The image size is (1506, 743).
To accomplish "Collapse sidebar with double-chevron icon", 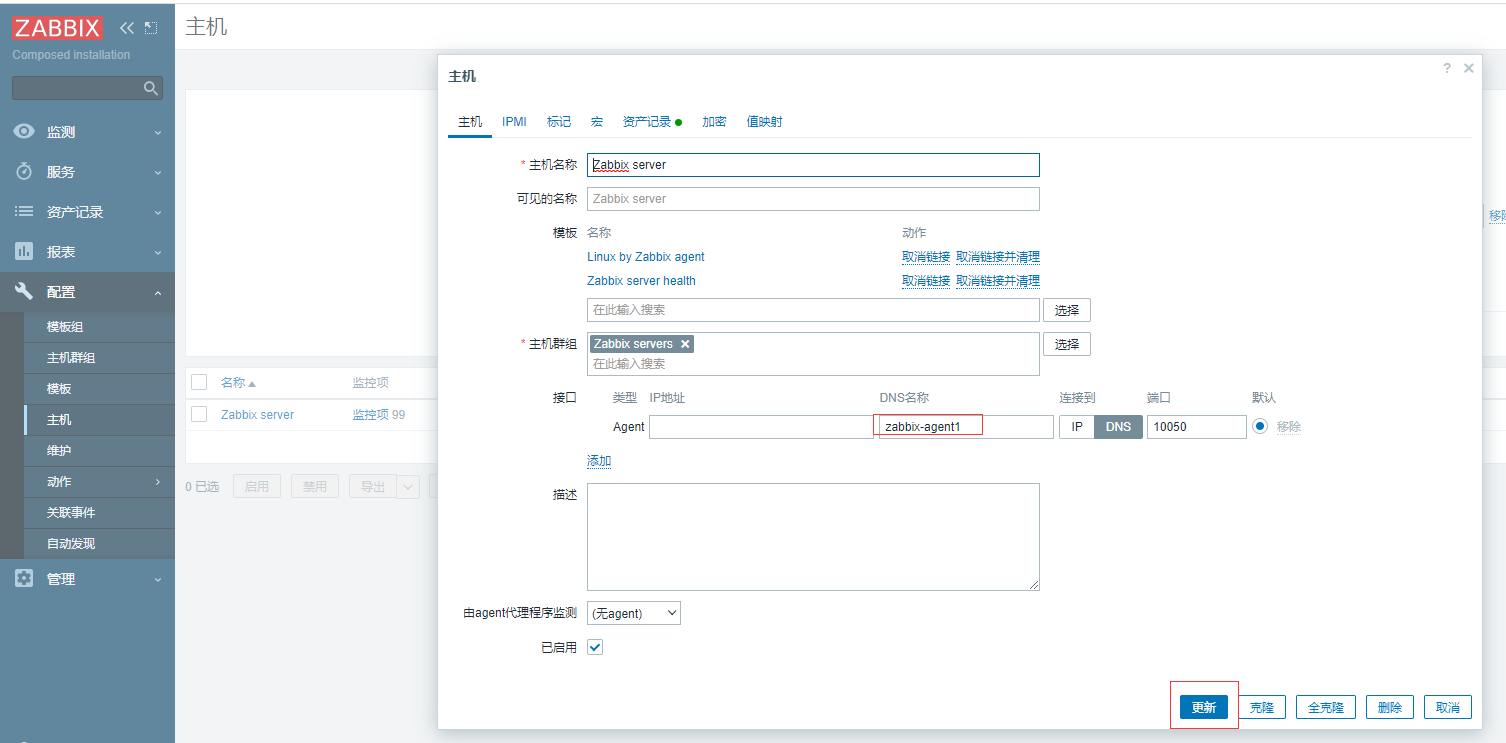I will pos(126,28).
